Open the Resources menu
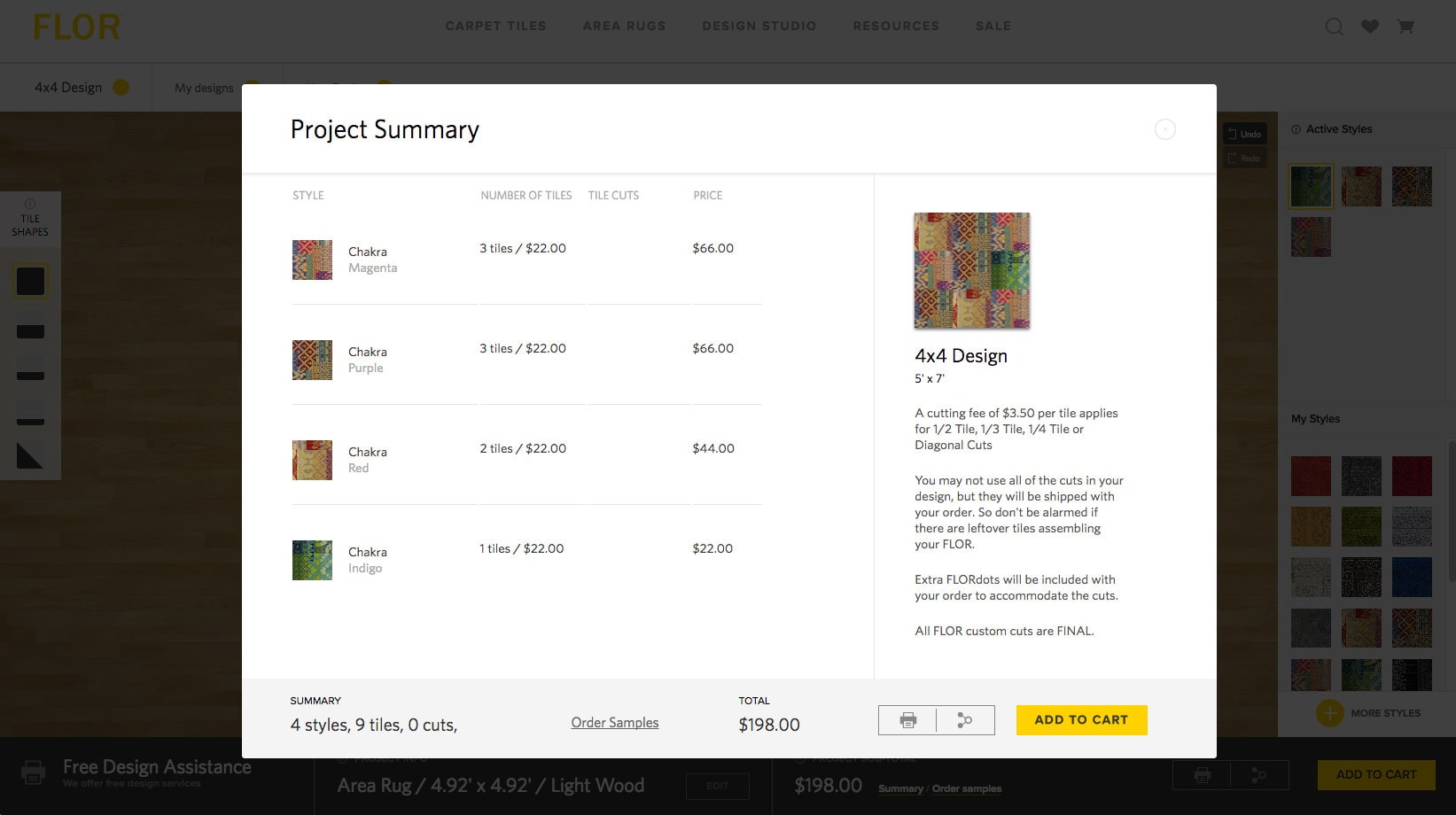The width and height of the screenshot is (1456, 815). click(896, 26)
